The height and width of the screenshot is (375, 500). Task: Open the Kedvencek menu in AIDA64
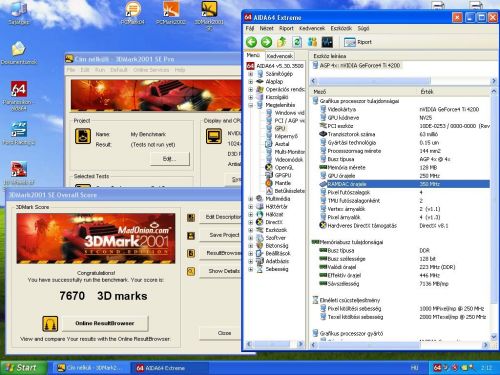(312, 28)
